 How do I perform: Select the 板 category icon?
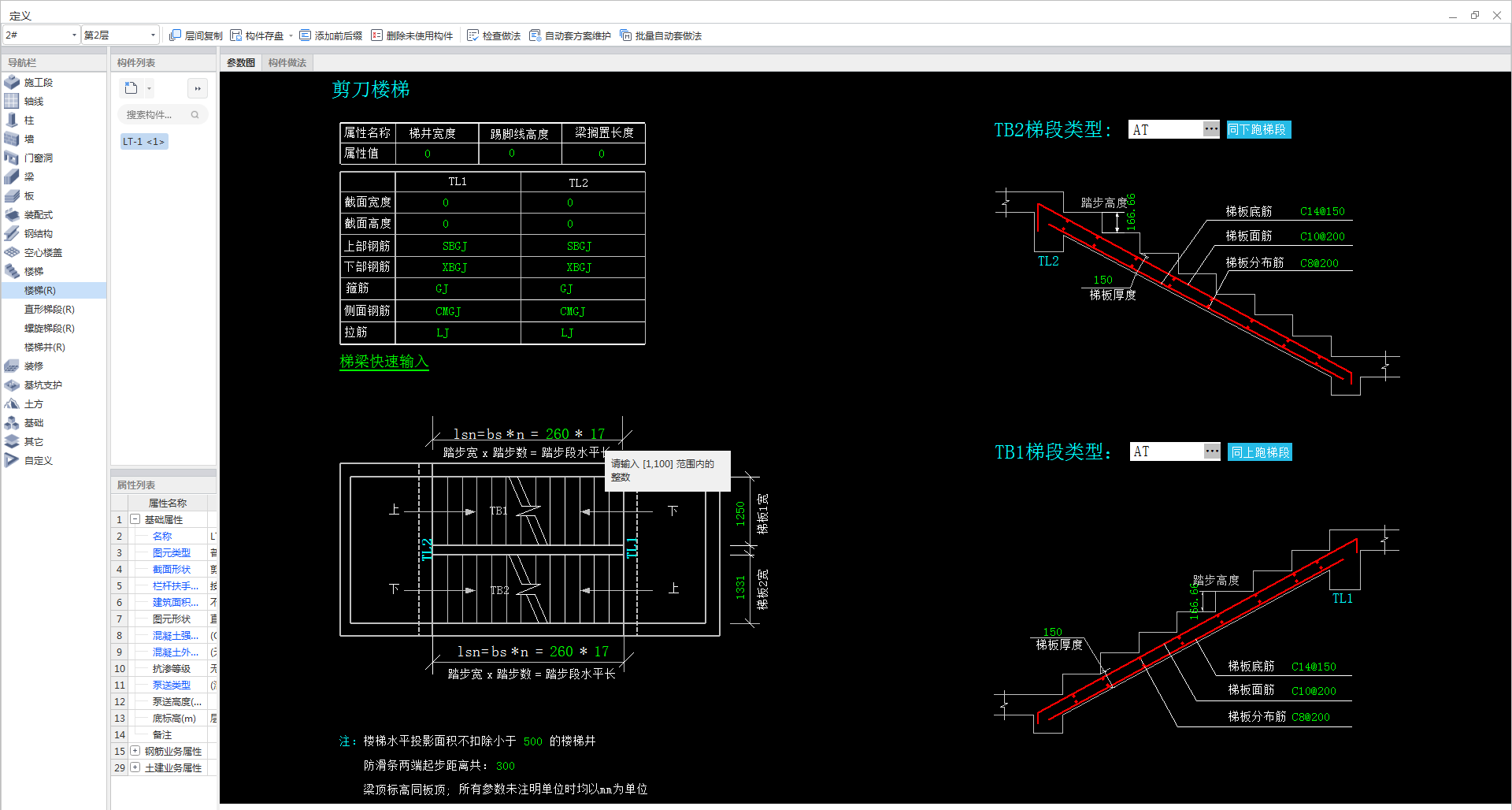[12, 195]
